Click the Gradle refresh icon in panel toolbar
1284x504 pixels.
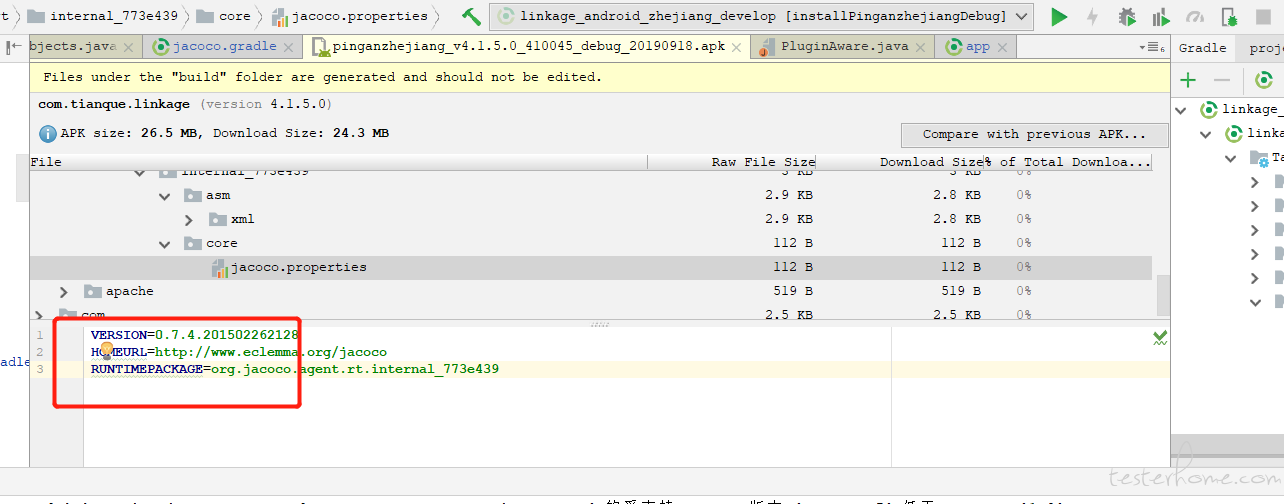(1264, 80)
